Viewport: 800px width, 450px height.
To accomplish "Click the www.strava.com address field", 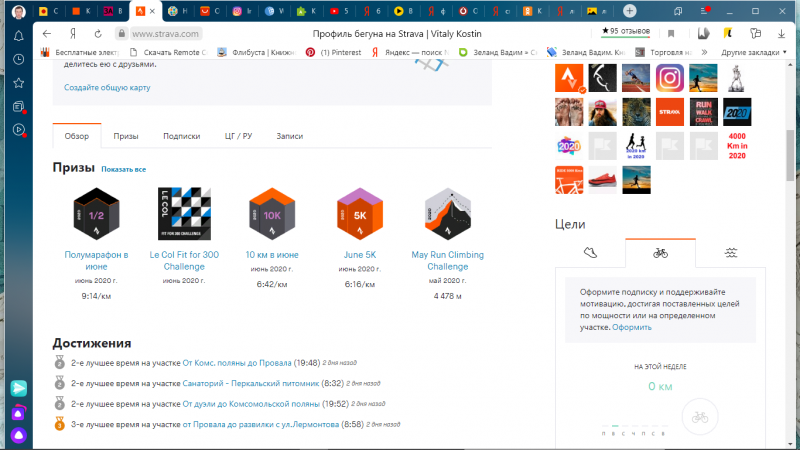I will tap(165, 34).
